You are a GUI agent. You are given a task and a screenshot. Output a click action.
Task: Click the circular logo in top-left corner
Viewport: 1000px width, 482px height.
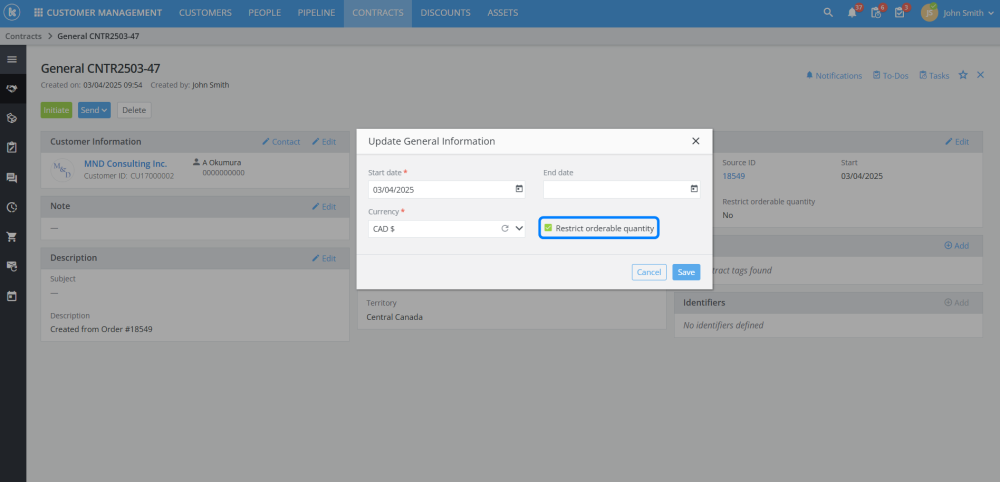(x=11, y=13)
